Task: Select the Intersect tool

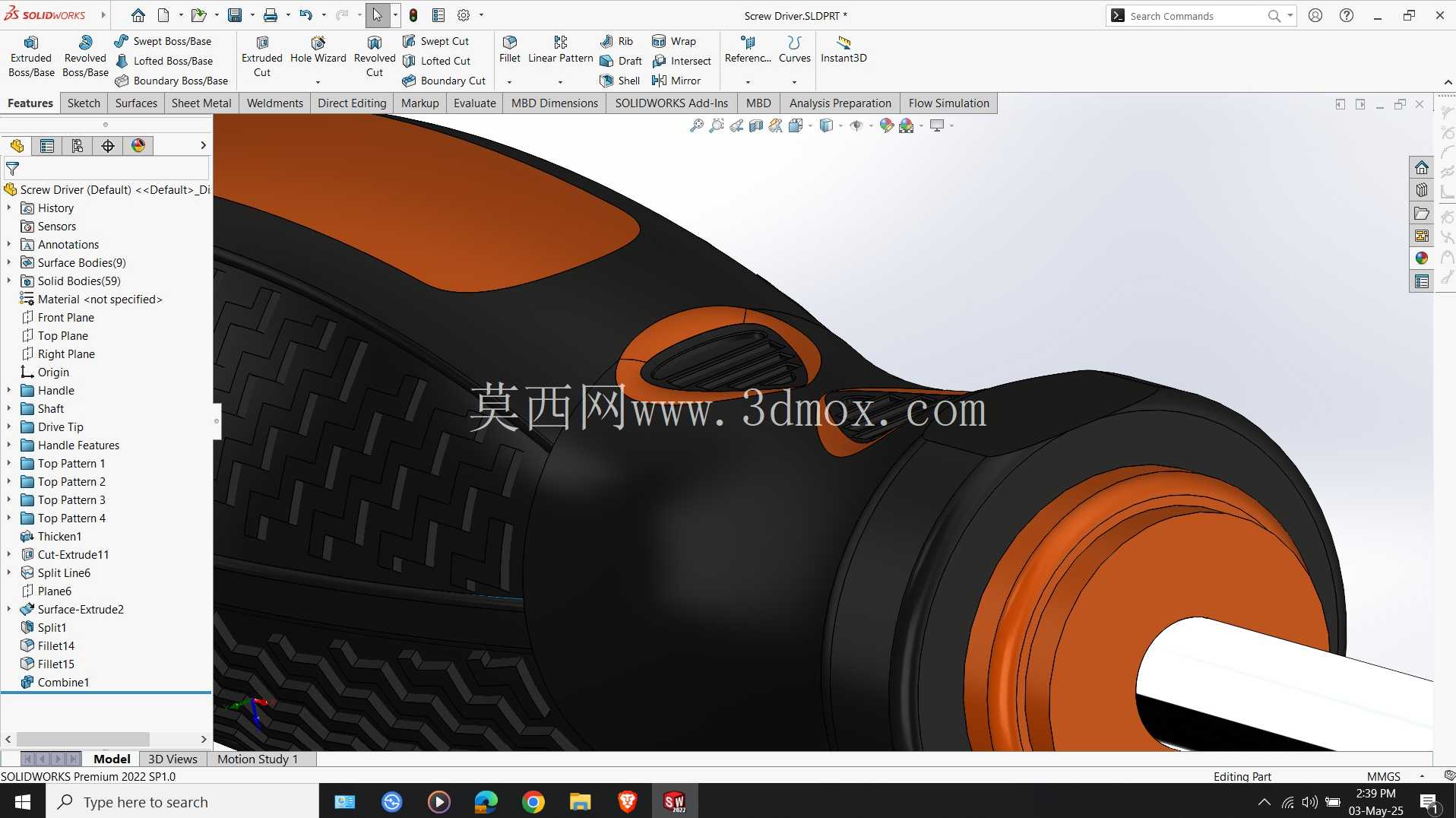Action: [682, 61]
